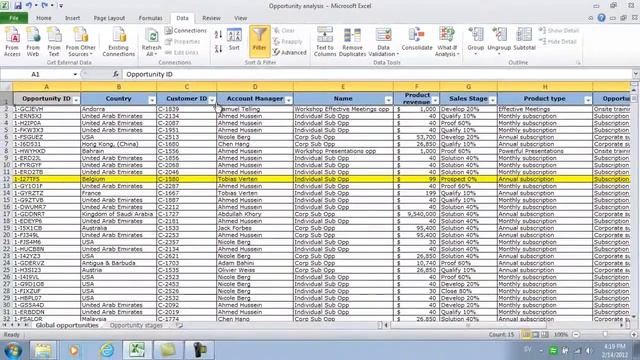Open the Account Manager filter dropdown
This screenshot has height=360, width=640.
(x=289, y=100)
